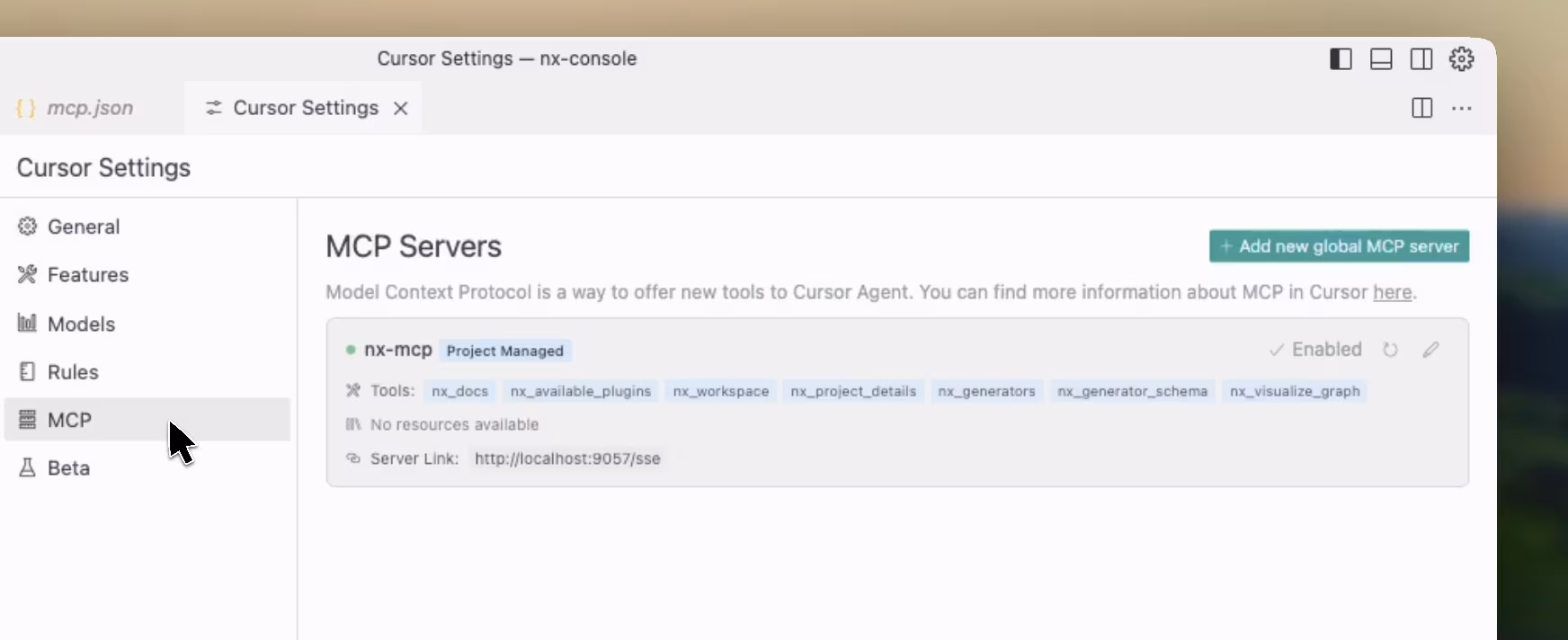The image size is (1568, 640).
Task: Follow the "here" MCP documentation link
Action: click(x=1392, y=293)
